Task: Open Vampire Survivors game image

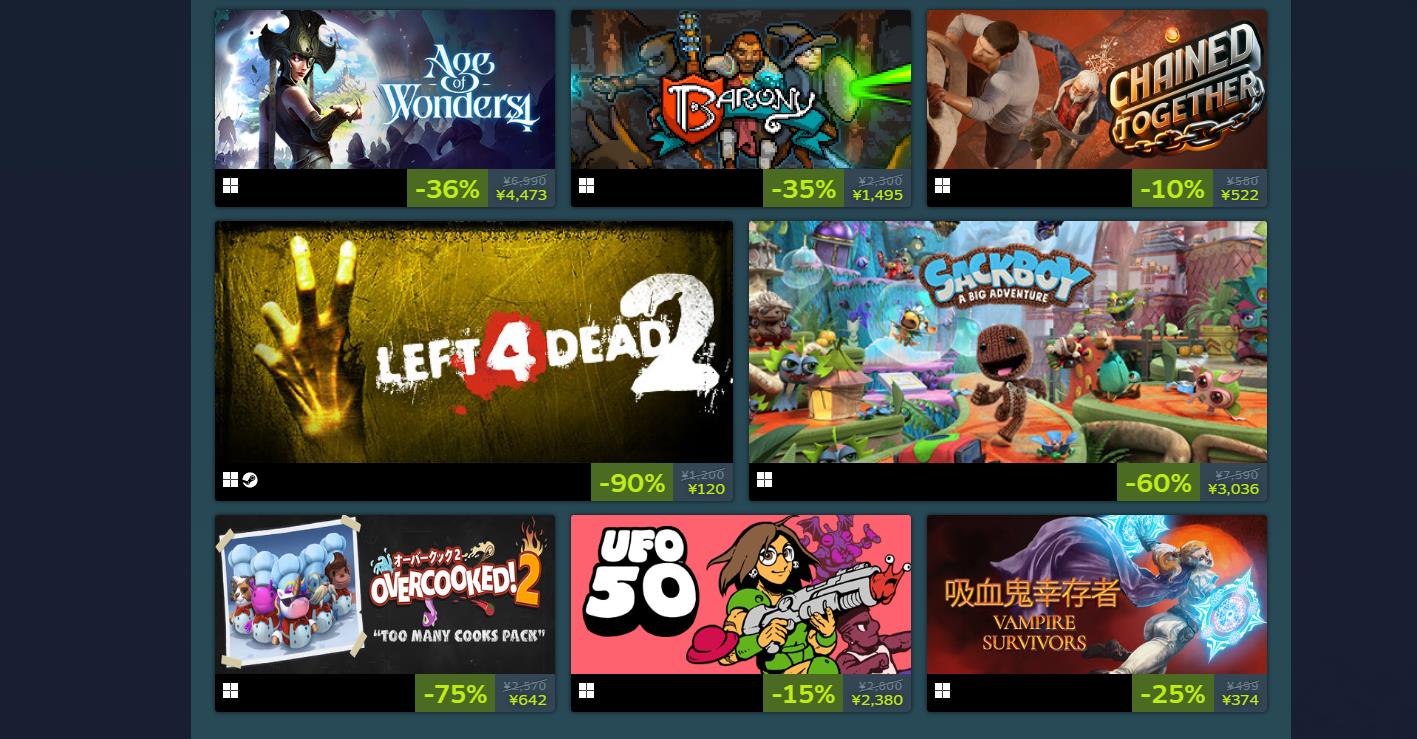Action: coord(1097,594)
